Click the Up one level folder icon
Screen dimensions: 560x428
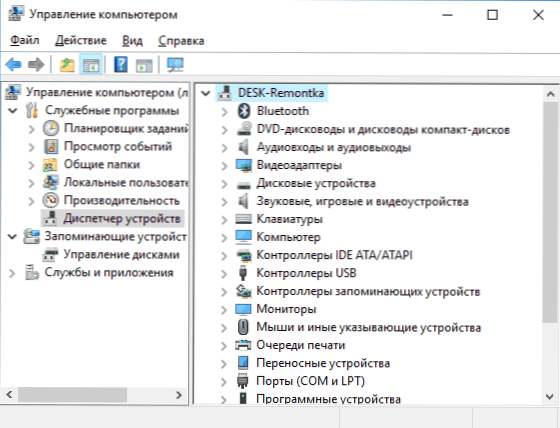(67, 65)
